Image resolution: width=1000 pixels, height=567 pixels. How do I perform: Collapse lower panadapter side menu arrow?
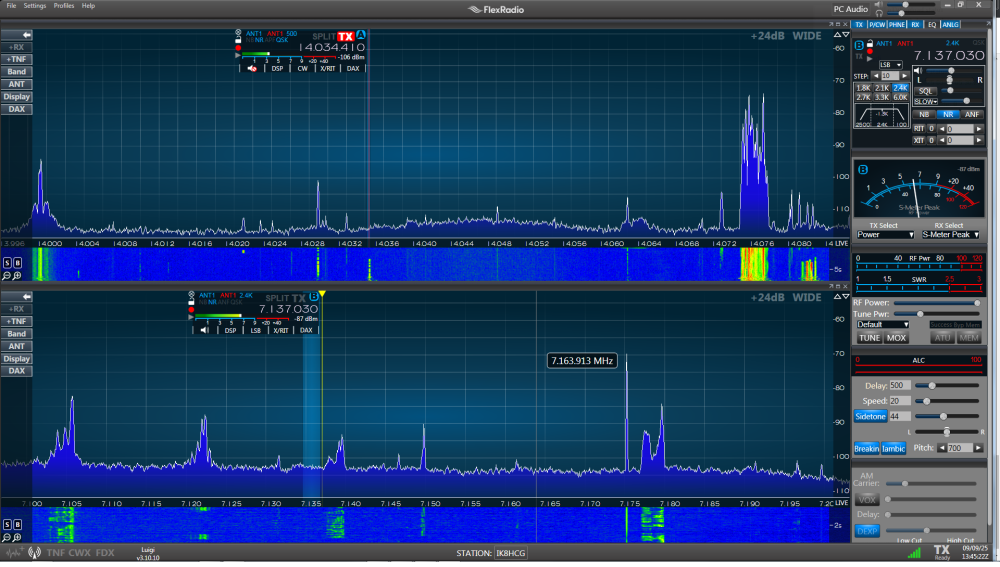[26, 297]
